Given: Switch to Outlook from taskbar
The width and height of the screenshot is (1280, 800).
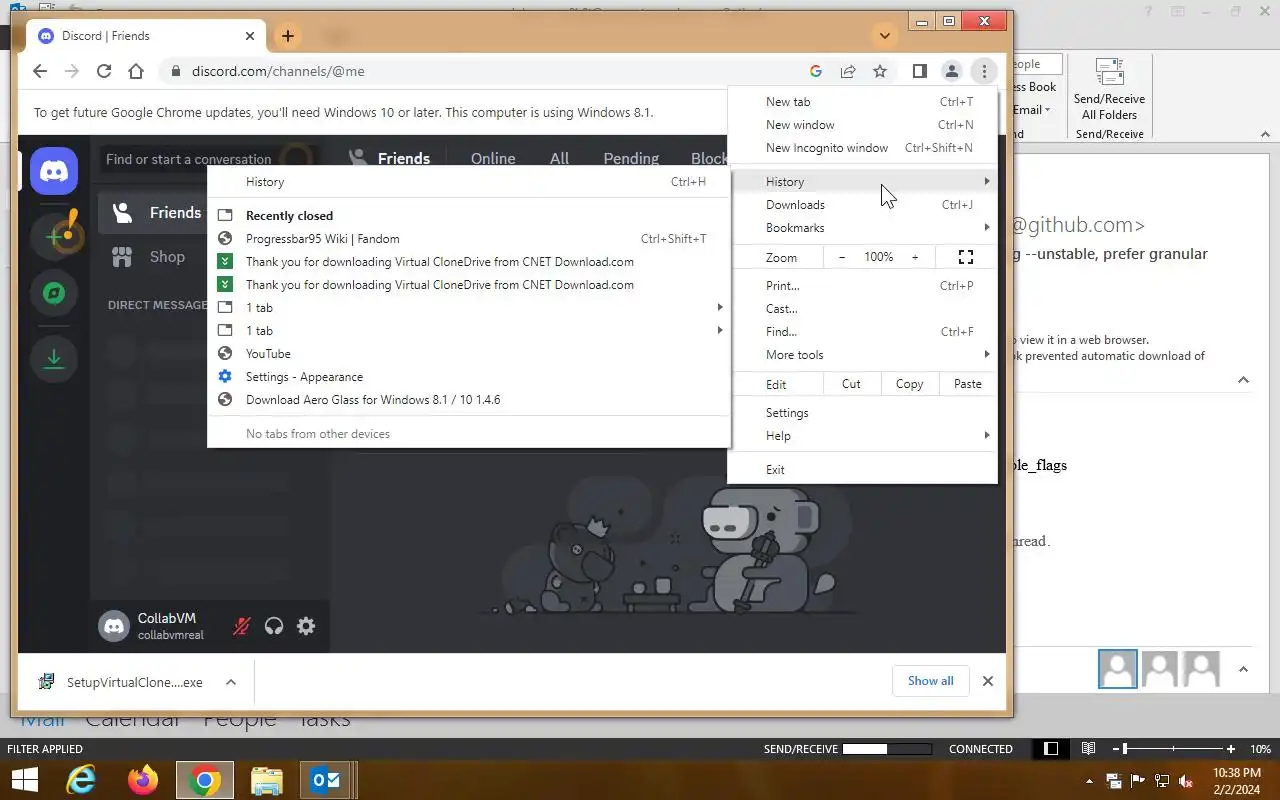Looking at the screenshot, I should (327, 780).
